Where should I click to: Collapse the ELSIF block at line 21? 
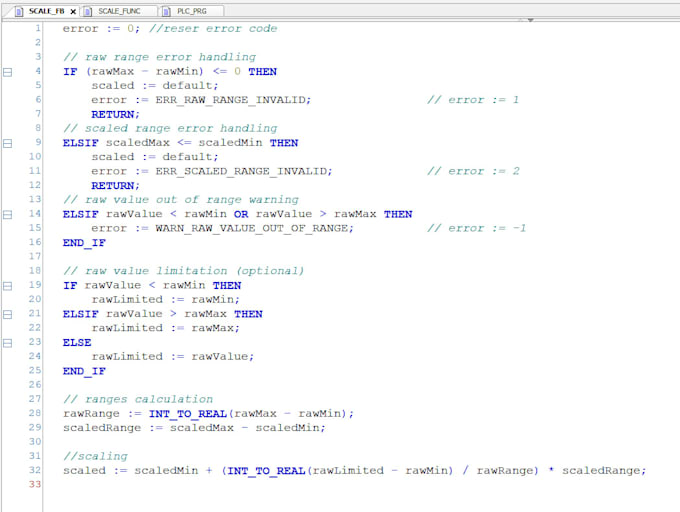(x=7, y=314)
